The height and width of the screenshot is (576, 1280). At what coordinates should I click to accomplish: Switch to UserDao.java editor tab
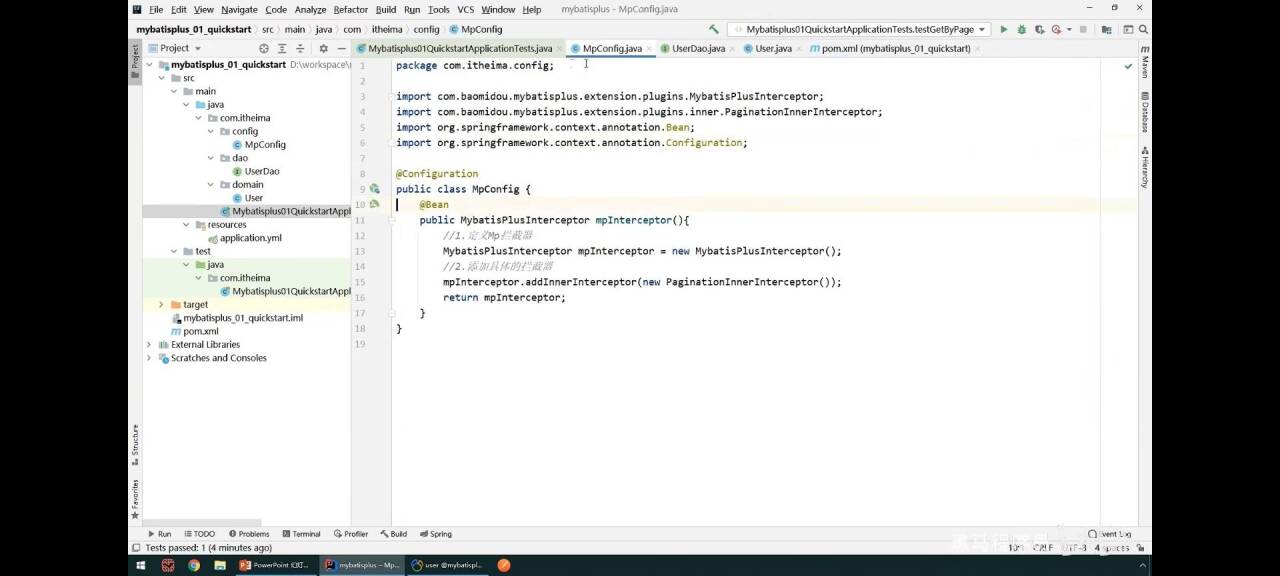698,48
